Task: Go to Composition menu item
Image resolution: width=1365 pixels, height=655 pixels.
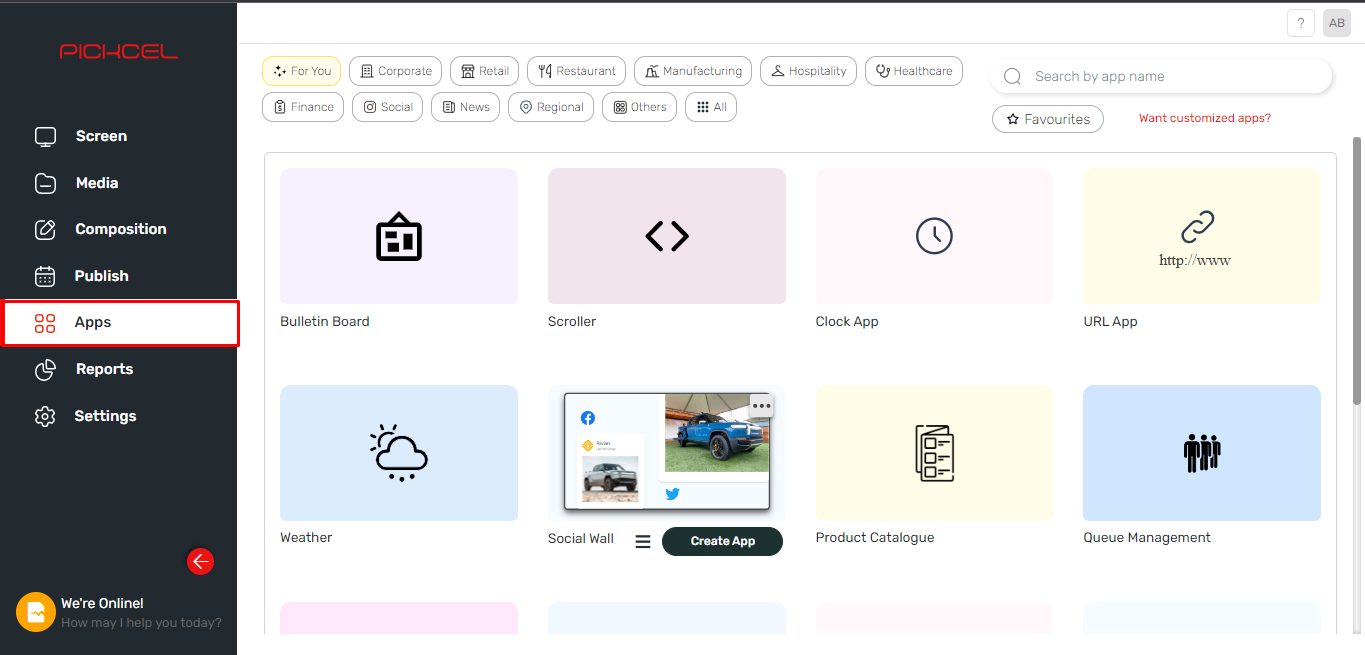Action: pyautogui.click(x=119, y=230)
